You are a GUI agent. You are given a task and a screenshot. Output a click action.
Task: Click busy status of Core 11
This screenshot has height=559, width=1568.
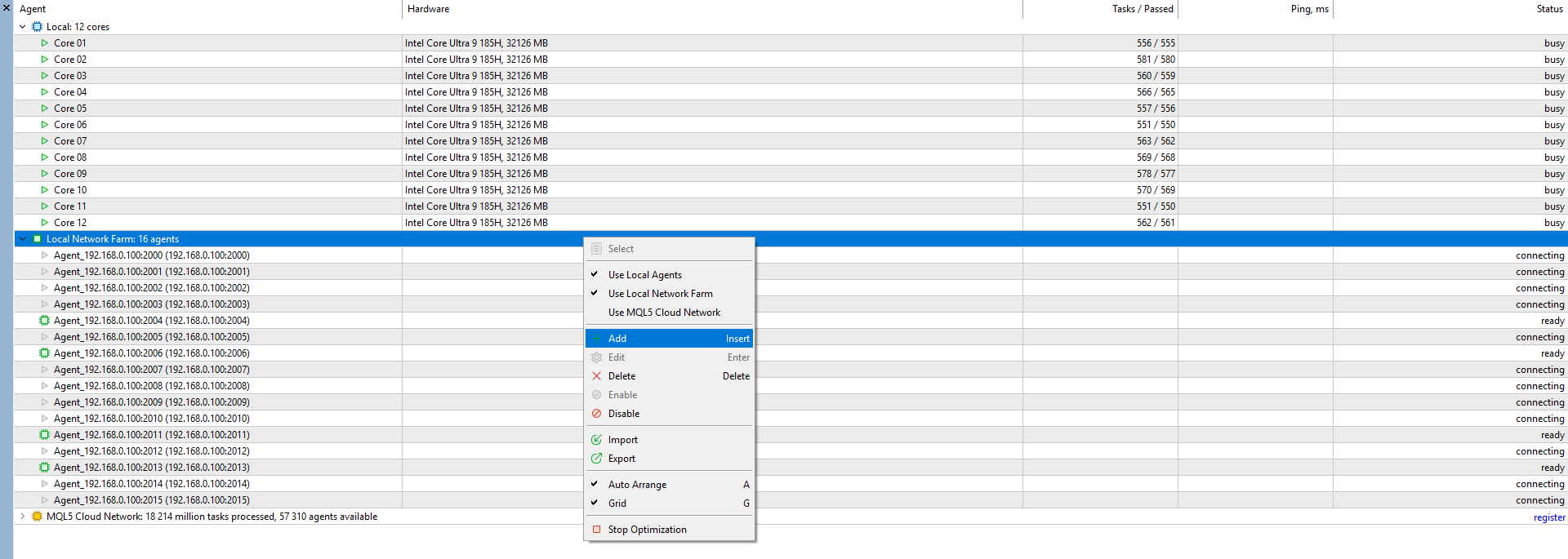pos(1554,206)
